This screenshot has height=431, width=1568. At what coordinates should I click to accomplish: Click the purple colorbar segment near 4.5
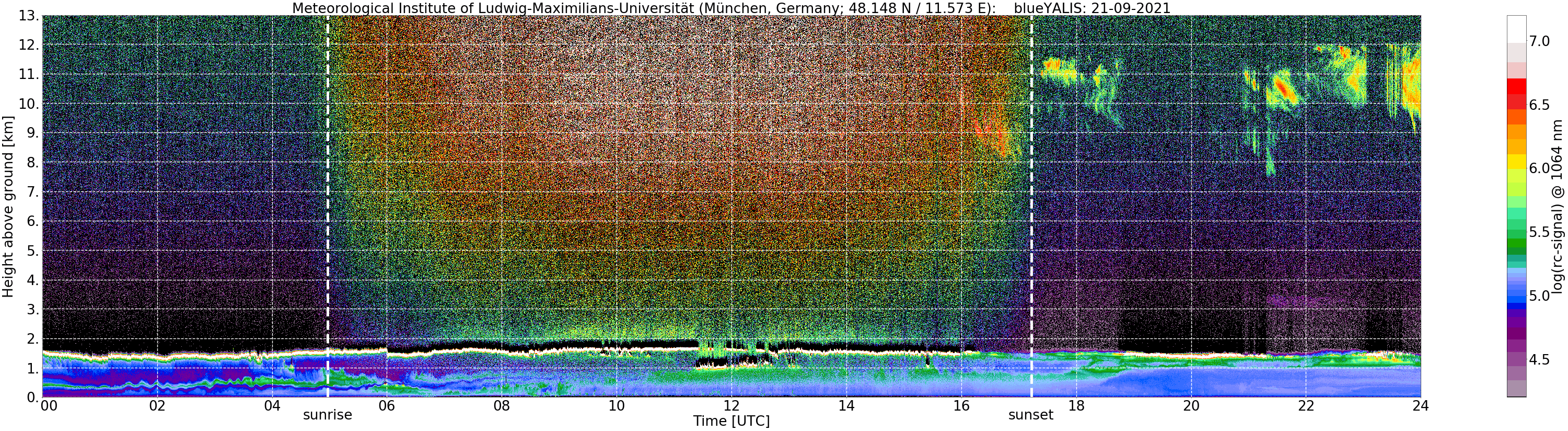click(x=1516, y=360)
